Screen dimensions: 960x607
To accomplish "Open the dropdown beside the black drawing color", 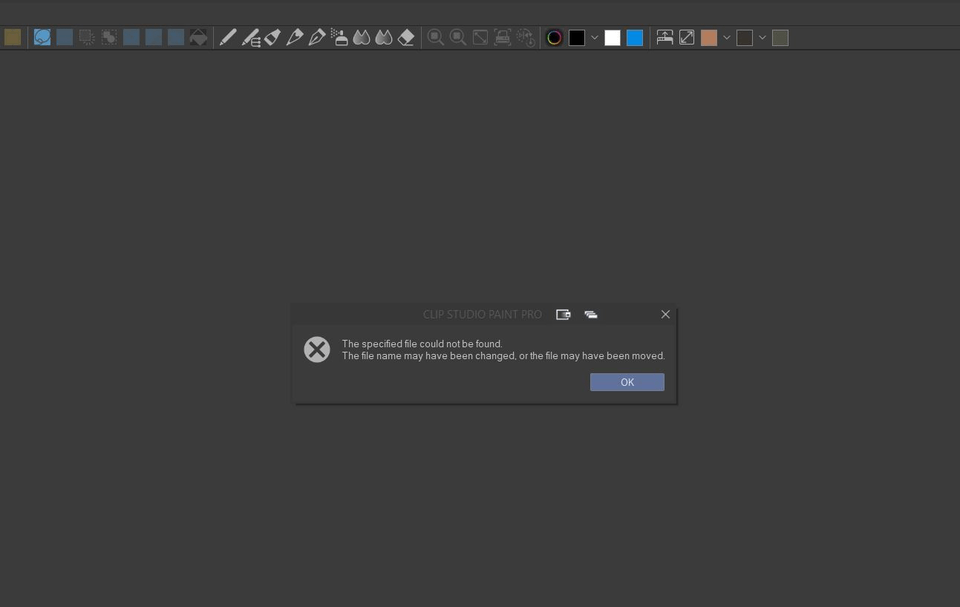I will [x=595, y=37].
